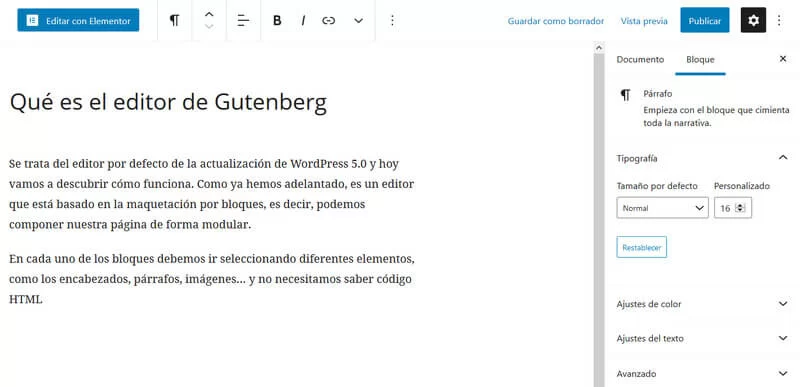Click the scrollbar up arrow
The height and width of the screenshot is (387, 800).
(599, 48)
